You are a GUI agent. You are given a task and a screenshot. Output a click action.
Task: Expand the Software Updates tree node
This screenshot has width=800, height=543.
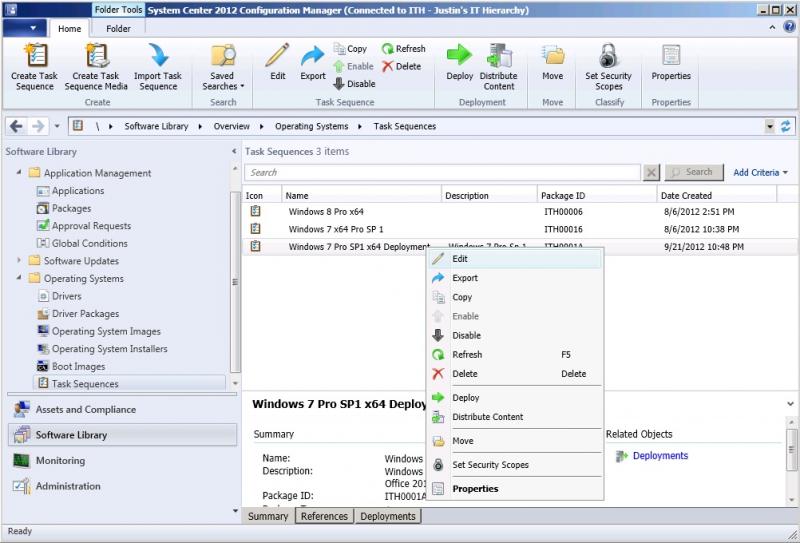point(19,260)
